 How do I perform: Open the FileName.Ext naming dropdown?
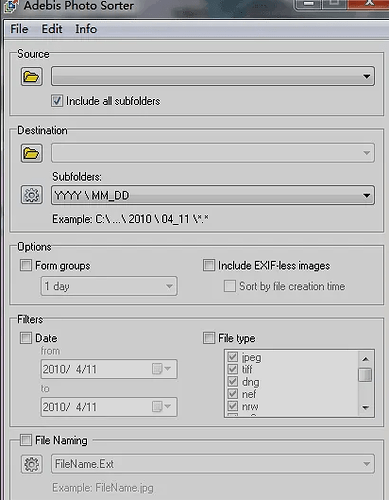pos(213,464)
